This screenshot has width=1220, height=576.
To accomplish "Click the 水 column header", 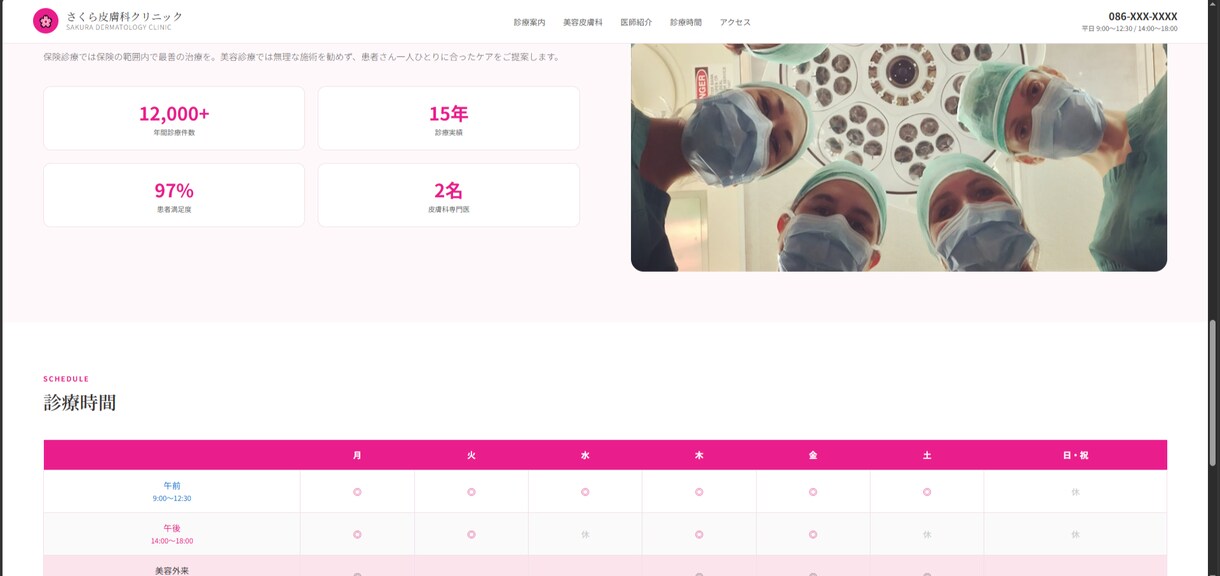I will (x=585, y=455).
